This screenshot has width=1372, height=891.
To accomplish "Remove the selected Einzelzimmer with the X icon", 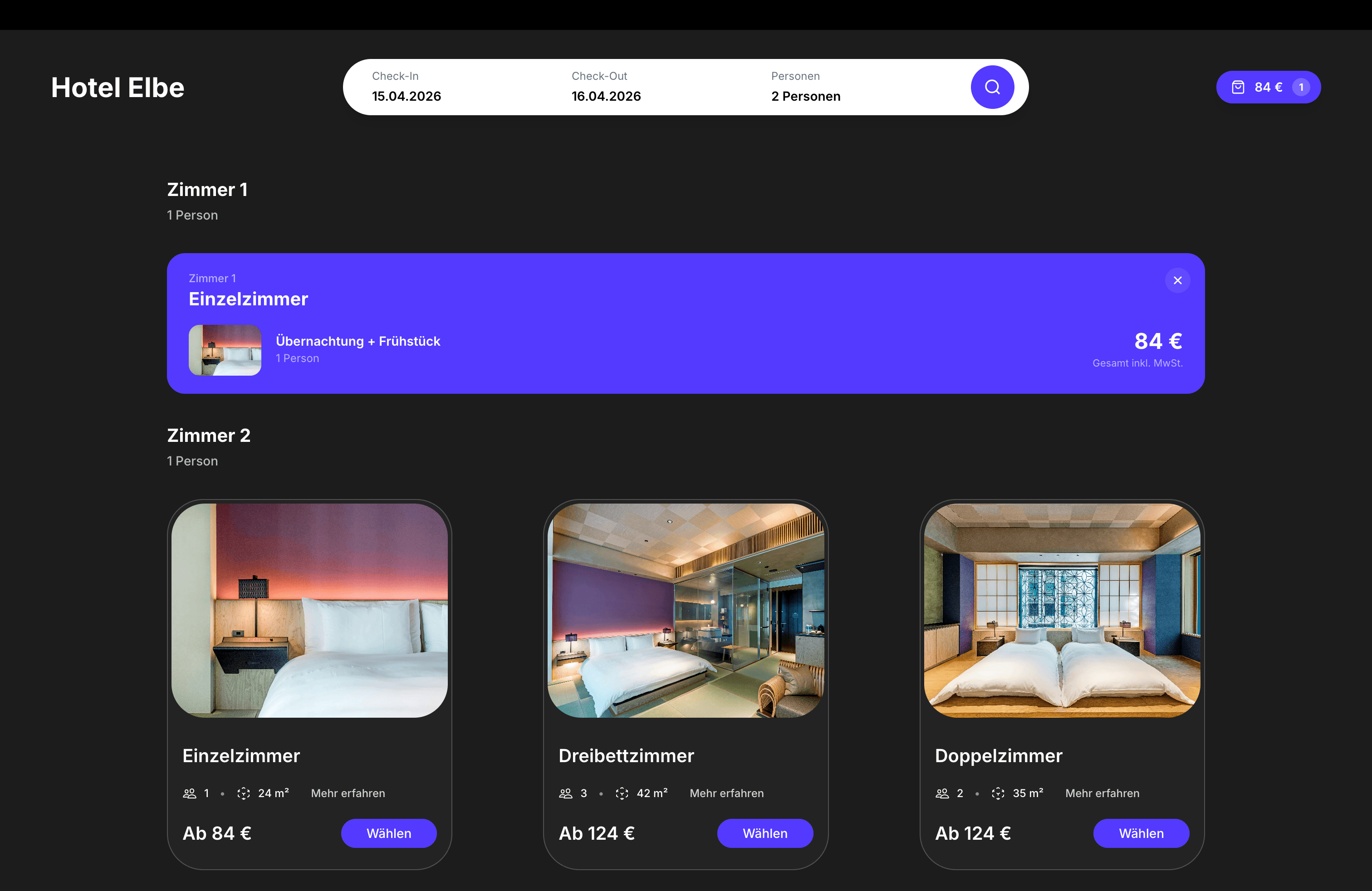I will 1177,281.
